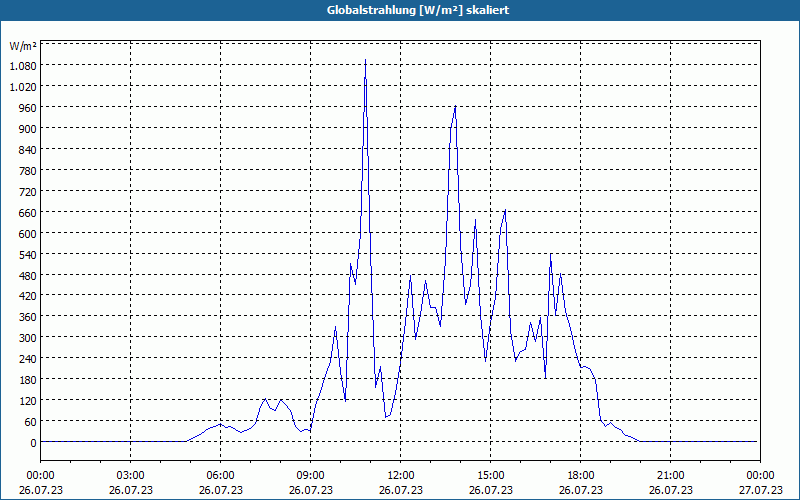Image resolution: width=800 pixels, height=500 pixels.
Task: Click the second-highest peak near 960
Action: coord(455,106)
